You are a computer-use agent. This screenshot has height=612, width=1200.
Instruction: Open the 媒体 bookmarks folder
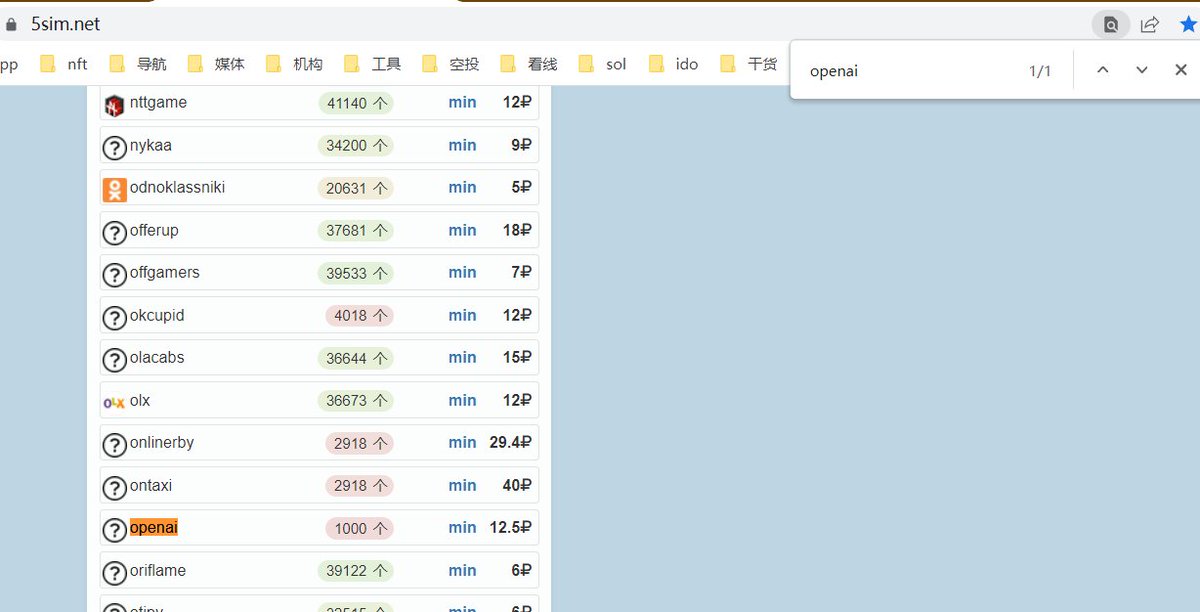[x=216, y=64]
